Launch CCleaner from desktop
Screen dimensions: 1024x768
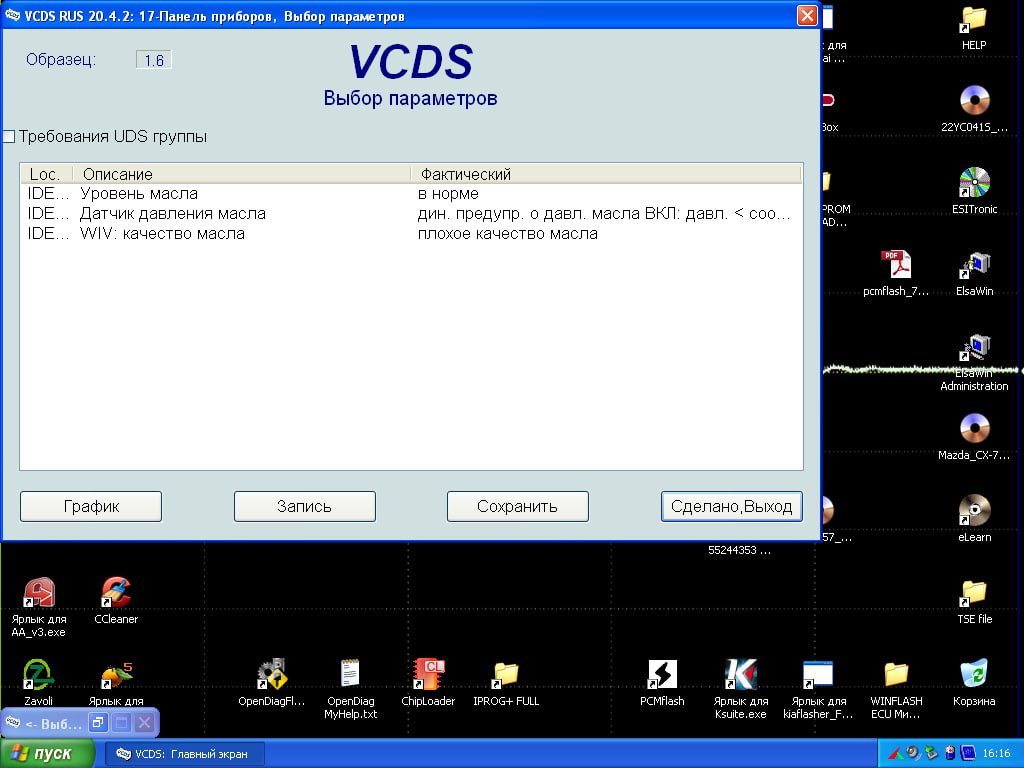116,601
